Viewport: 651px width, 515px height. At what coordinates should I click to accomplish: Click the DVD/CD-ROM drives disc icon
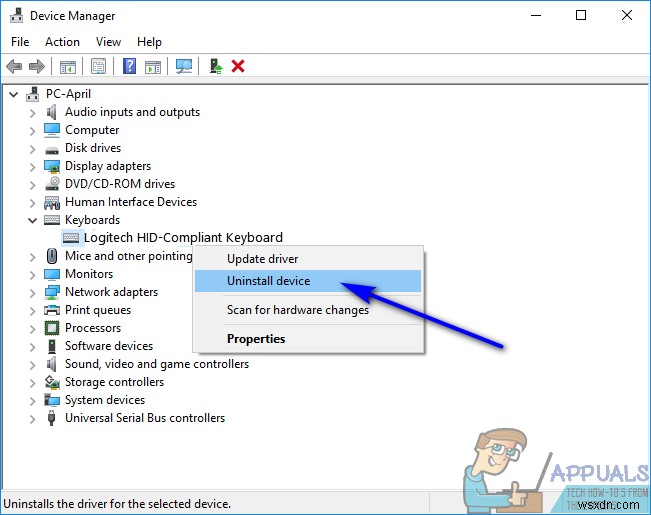click(x=52, y=184)
